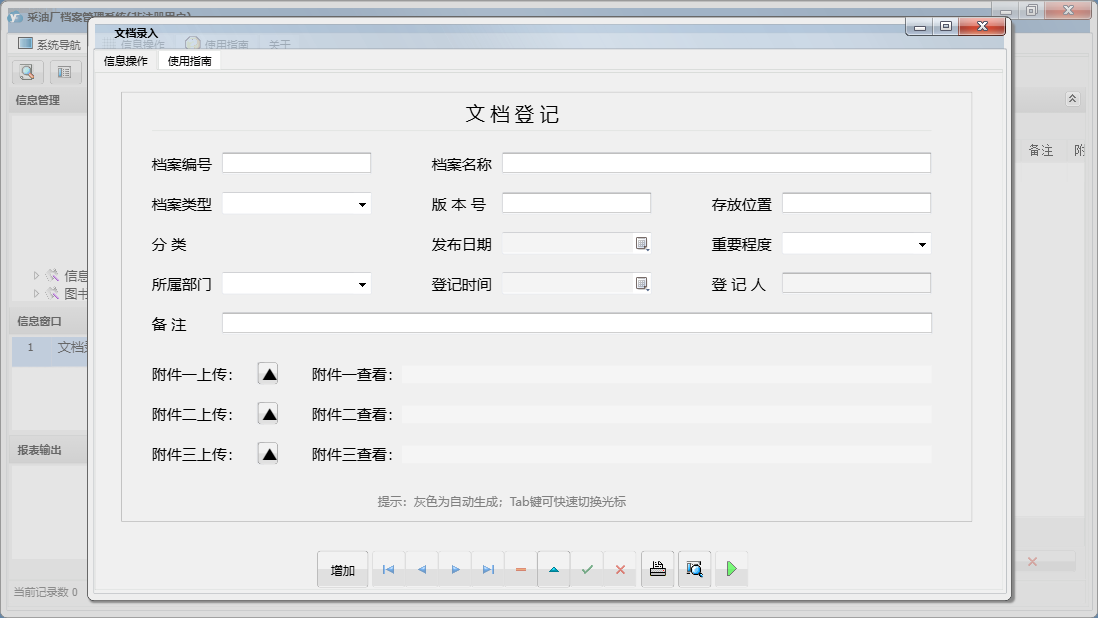Open the print function on the bottom toolbar

[x=657, y=568]
